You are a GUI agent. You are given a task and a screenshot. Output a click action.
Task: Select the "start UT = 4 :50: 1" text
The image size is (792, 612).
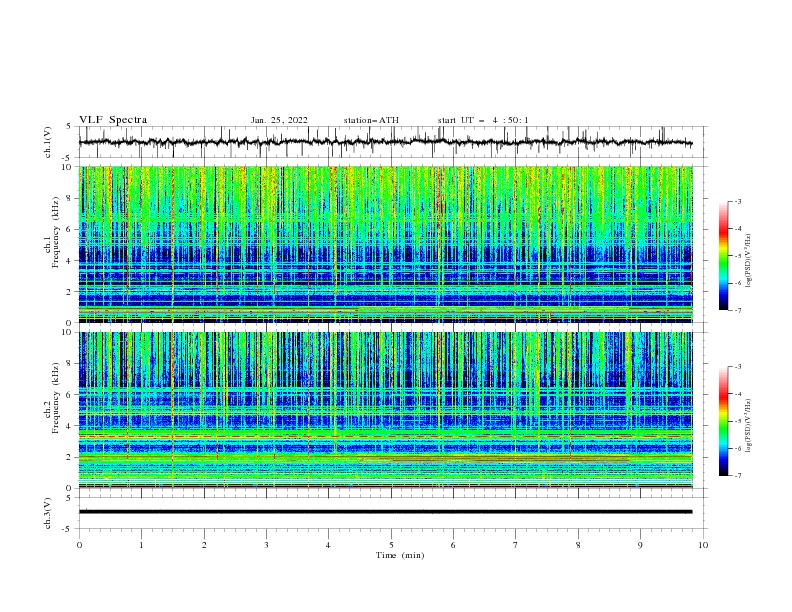point(483,120)
